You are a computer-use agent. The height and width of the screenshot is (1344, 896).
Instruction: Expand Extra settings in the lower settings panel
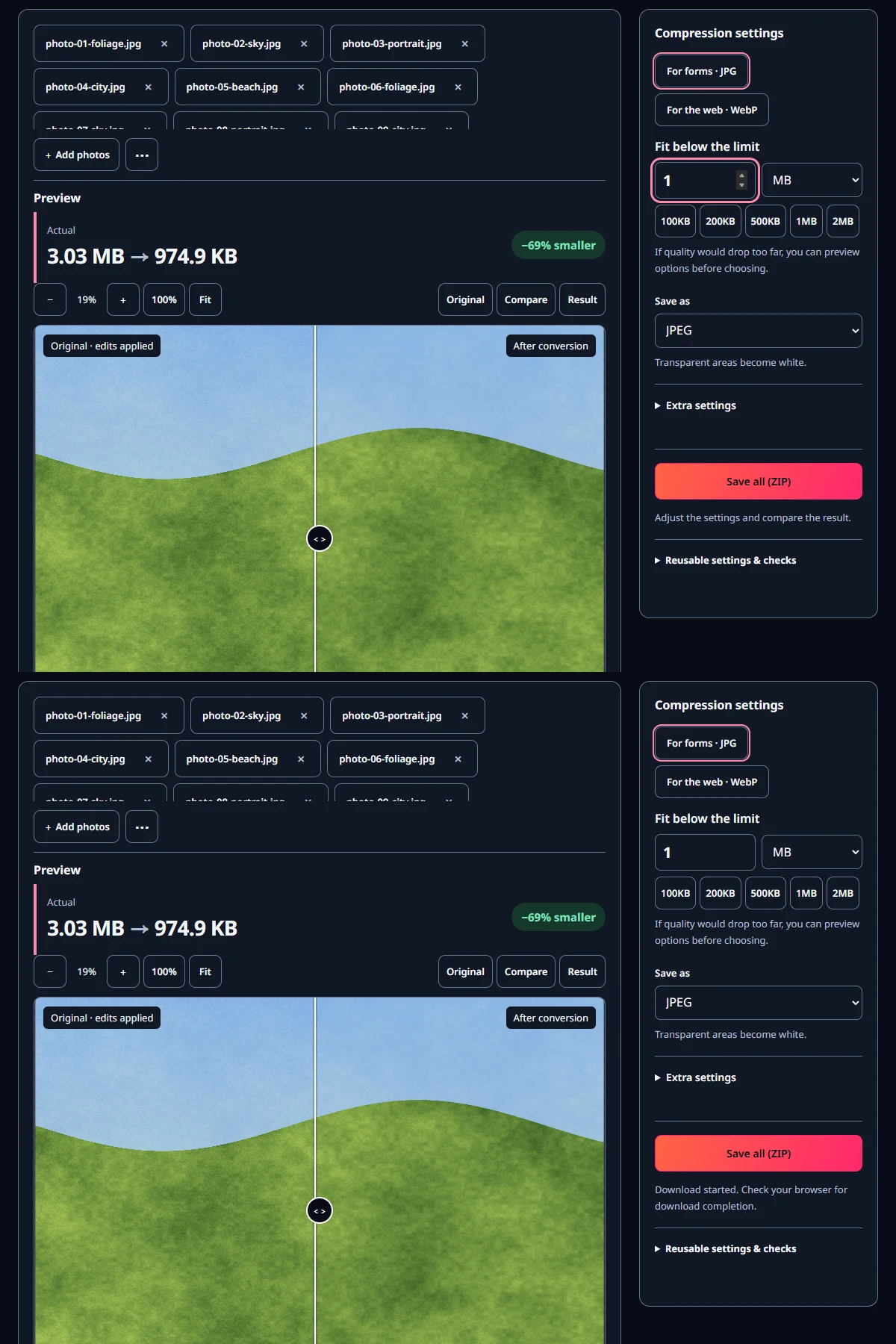tap(696, 1077)
